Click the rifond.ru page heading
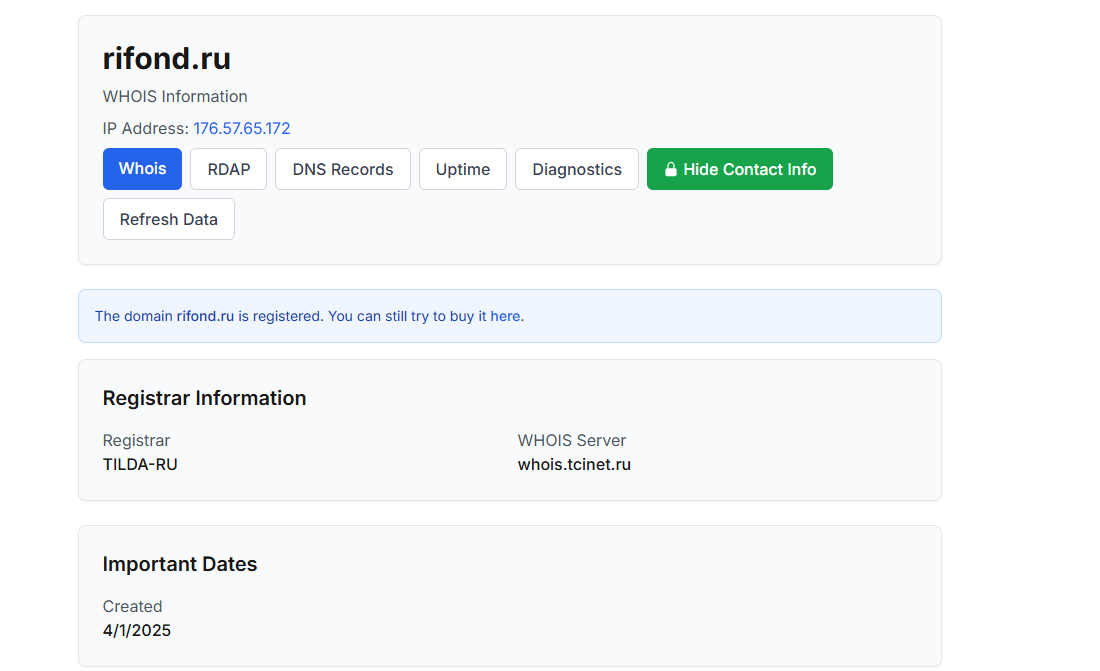This screenshot has width=1100, height=671. pyautogui.click(x=167, y=59)
